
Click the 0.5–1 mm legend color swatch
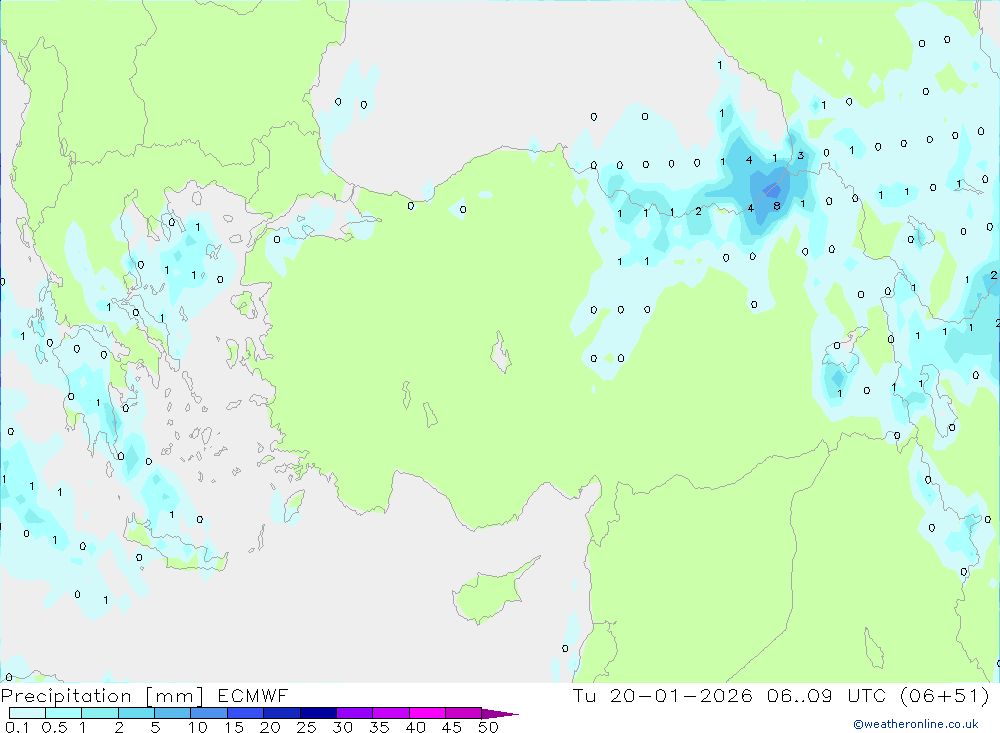[x=64, y=713]
